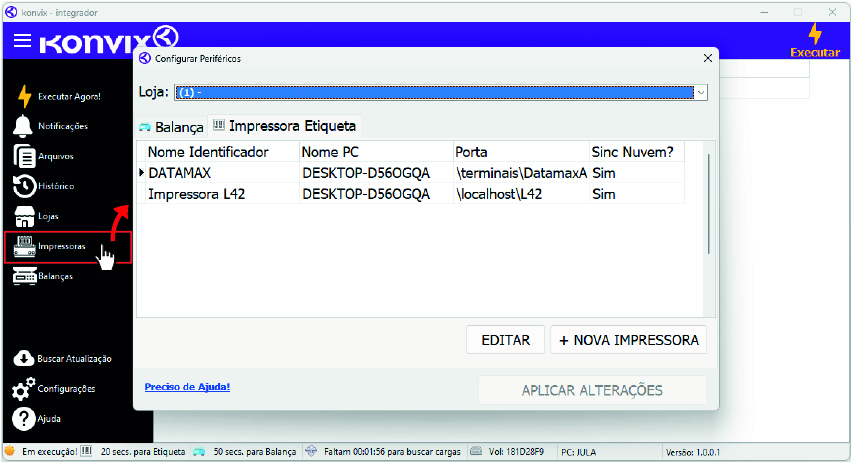Image resolution: width=852 pixels, height=464 pixels.
Task: Click the printer list vertical scrollbar
Action: pos(709,204)
